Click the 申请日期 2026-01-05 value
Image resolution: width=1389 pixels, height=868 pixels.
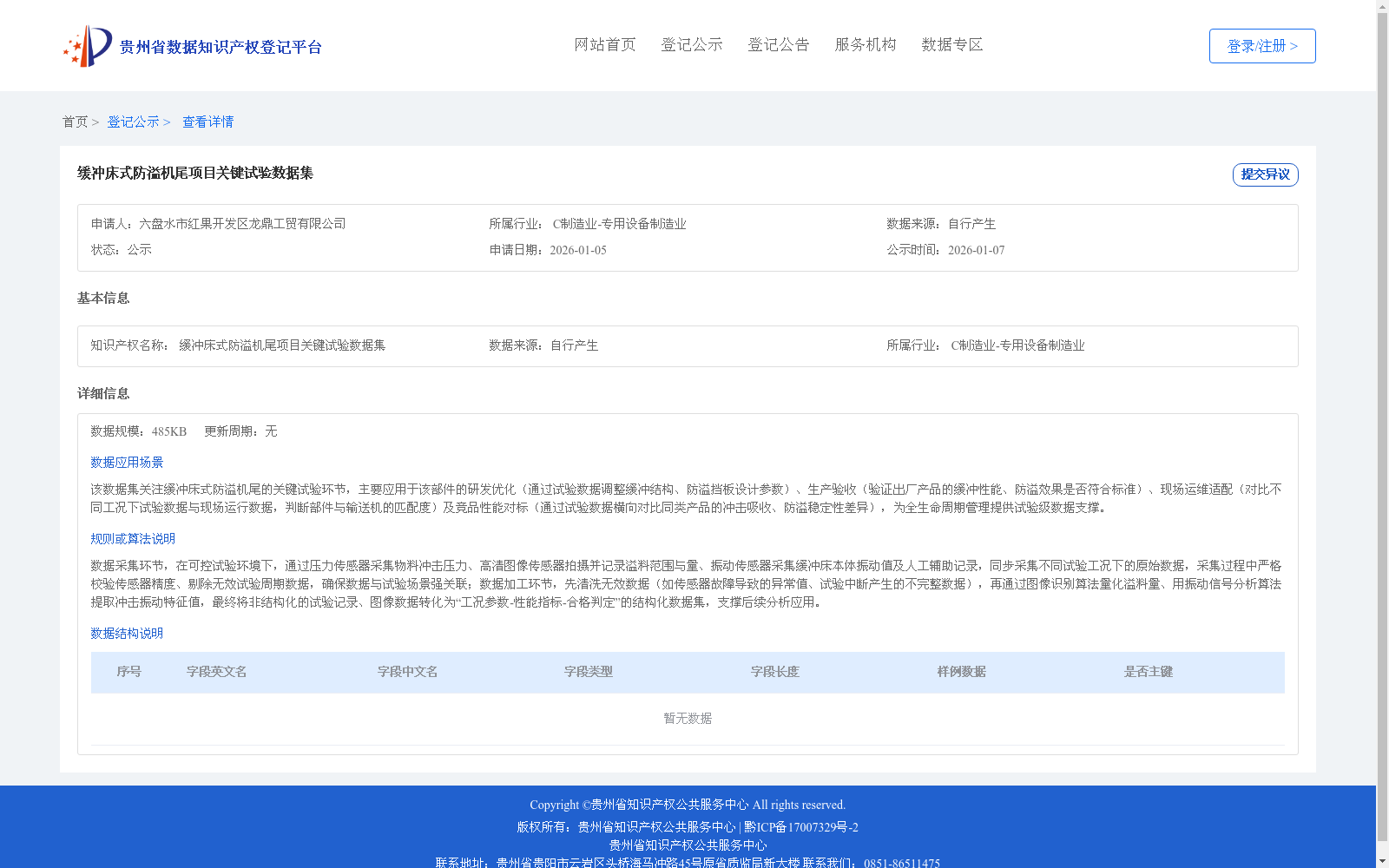[578, 250]
